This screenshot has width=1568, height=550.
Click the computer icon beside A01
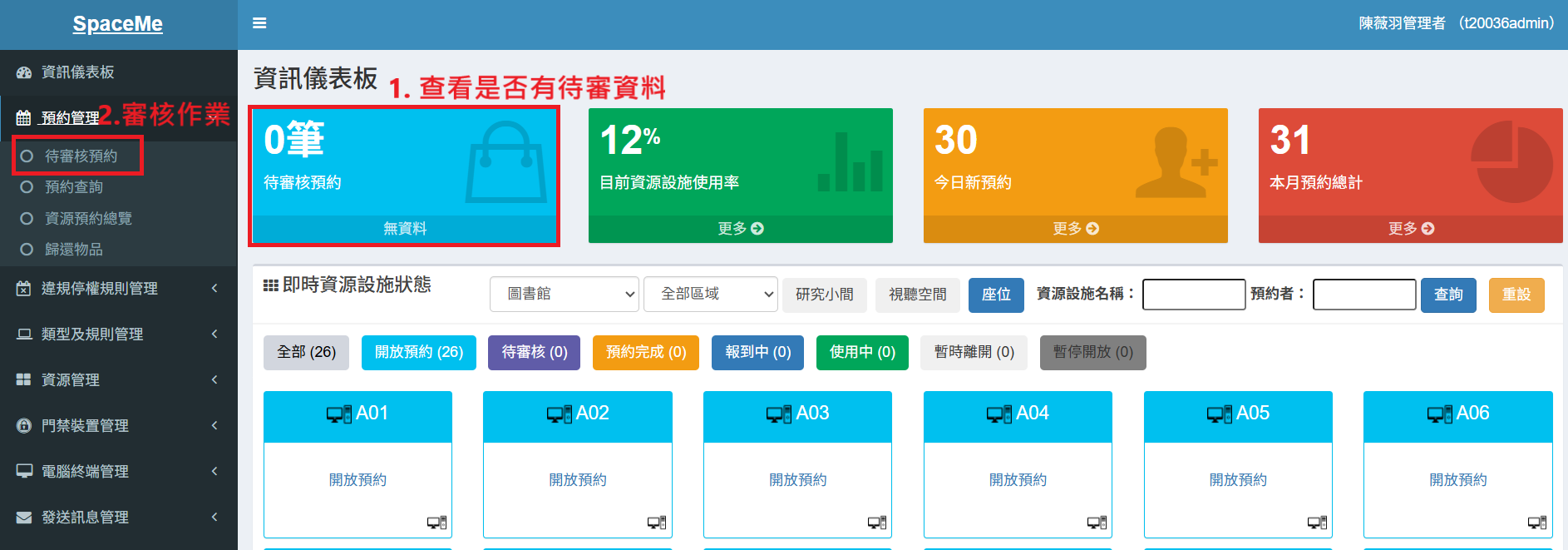tap(338, 414)
